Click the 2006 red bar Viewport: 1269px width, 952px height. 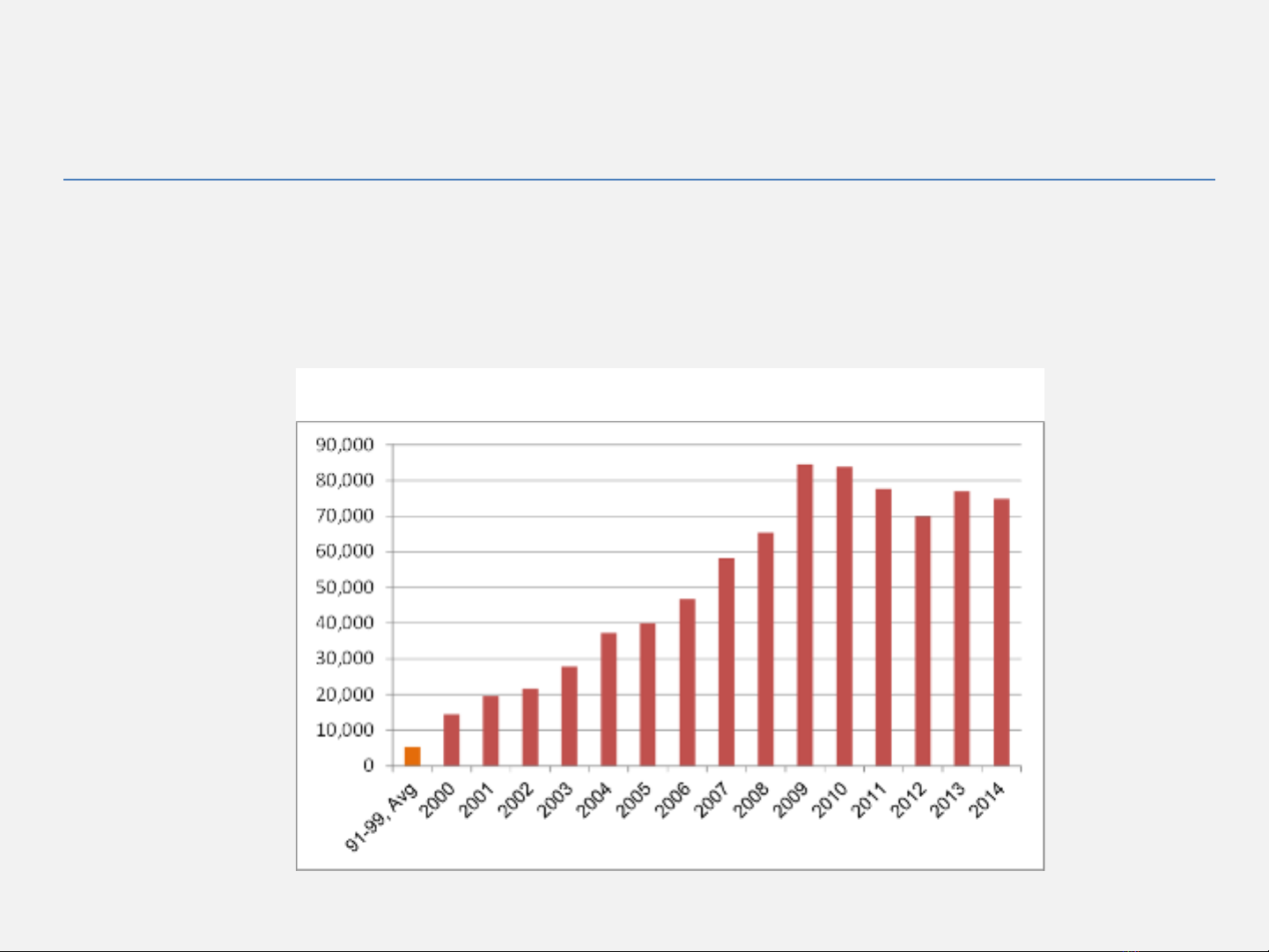[x=688, y=683]
